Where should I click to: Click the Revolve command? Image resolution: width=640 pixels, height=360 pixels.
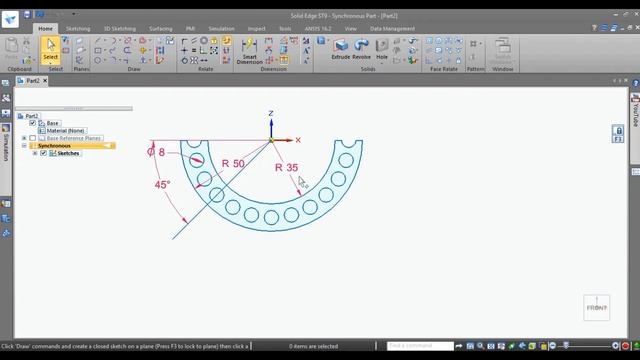click(x=361, y=49)
